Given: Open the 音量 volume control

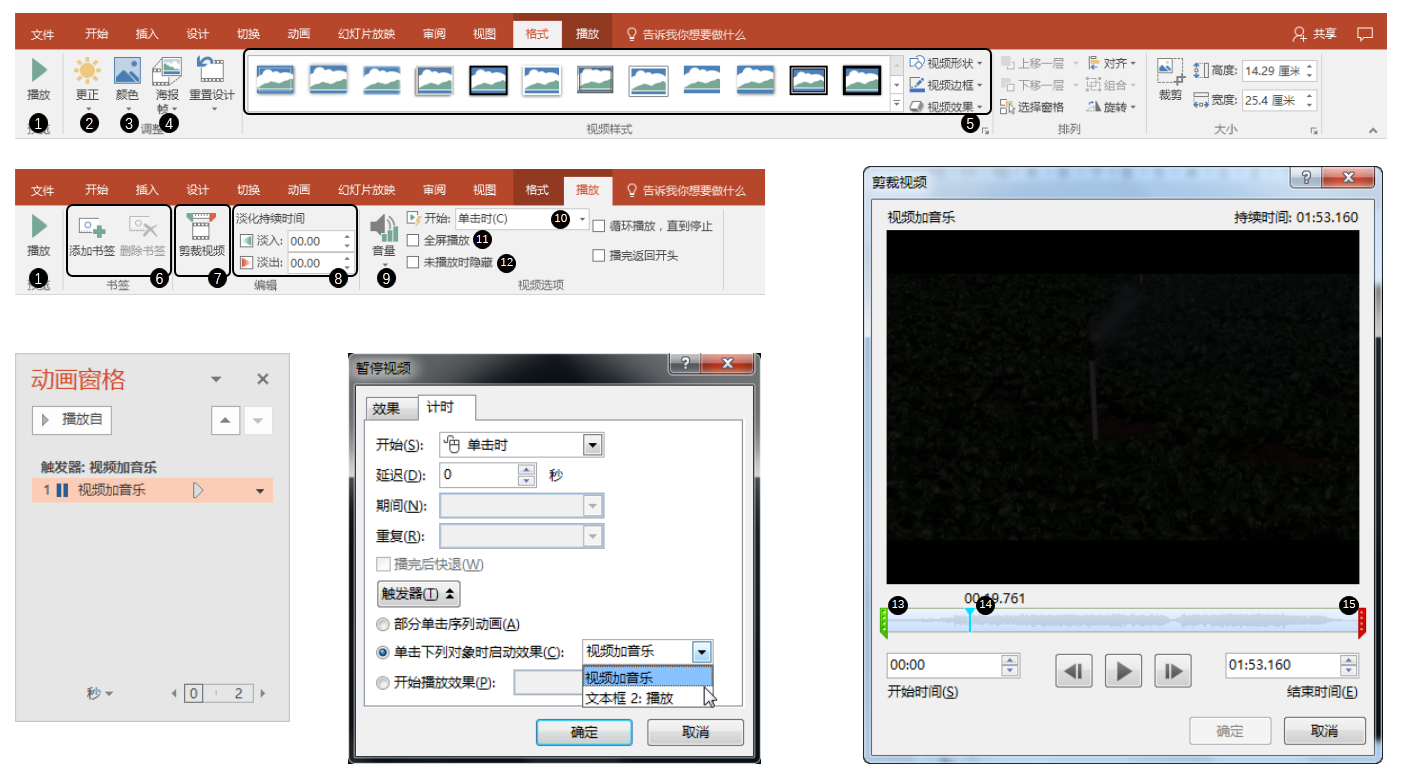Looking at the screenshot, I should coord(384,240).
